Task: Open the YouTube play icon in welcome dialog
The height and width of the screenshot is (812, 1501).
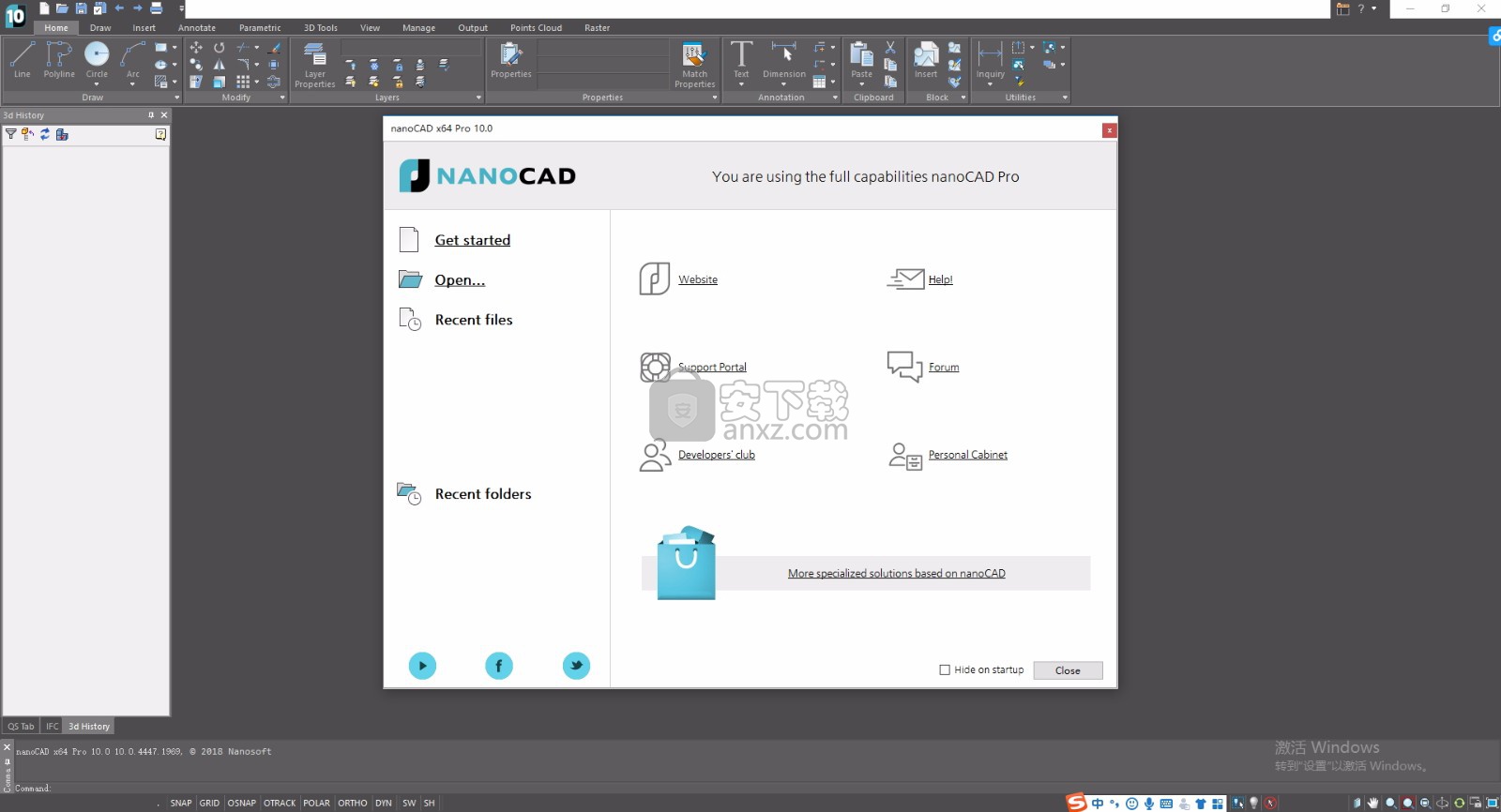Action: click(x=422, y=666)
